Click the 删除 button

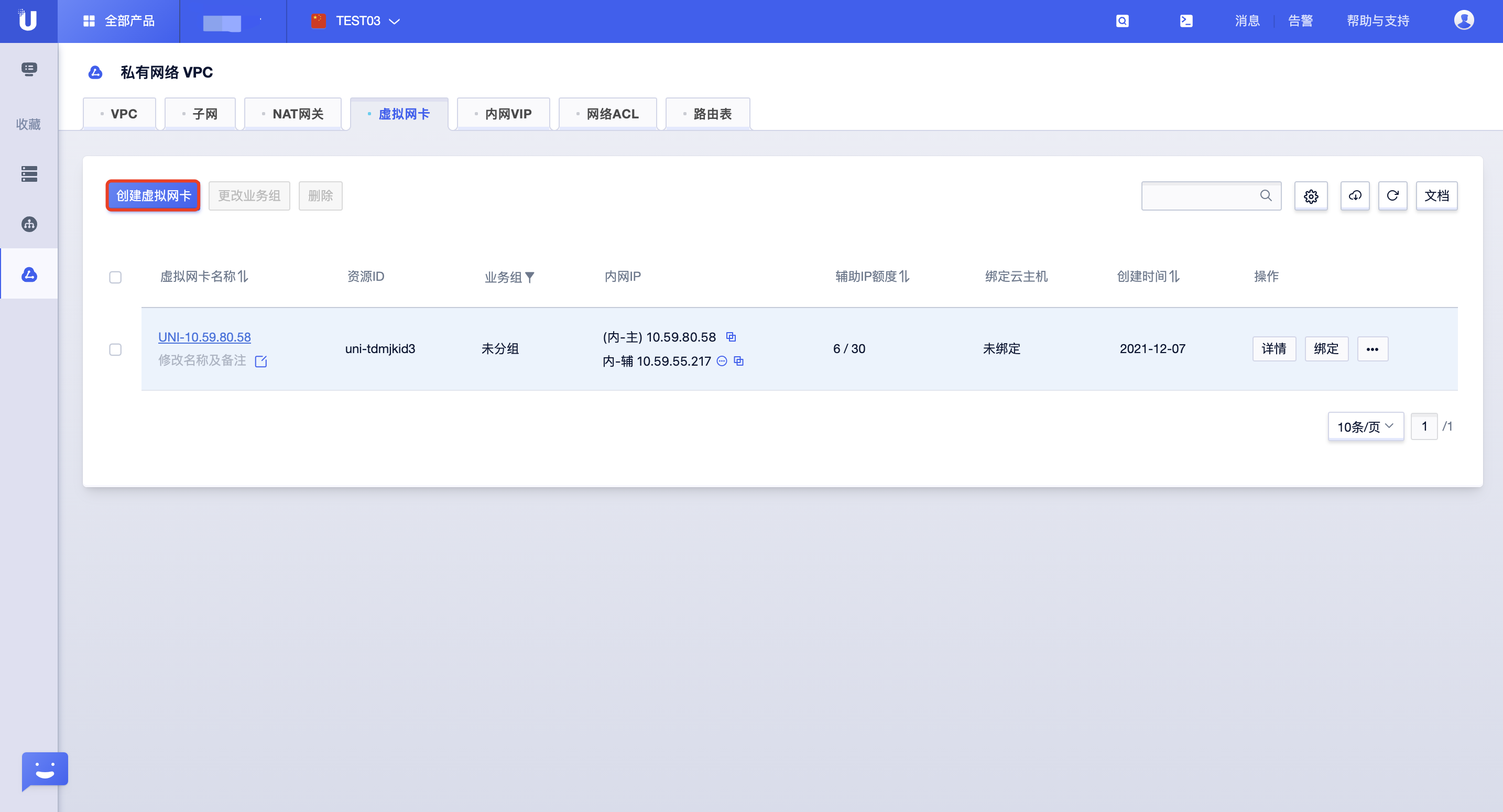coord(320,195)
